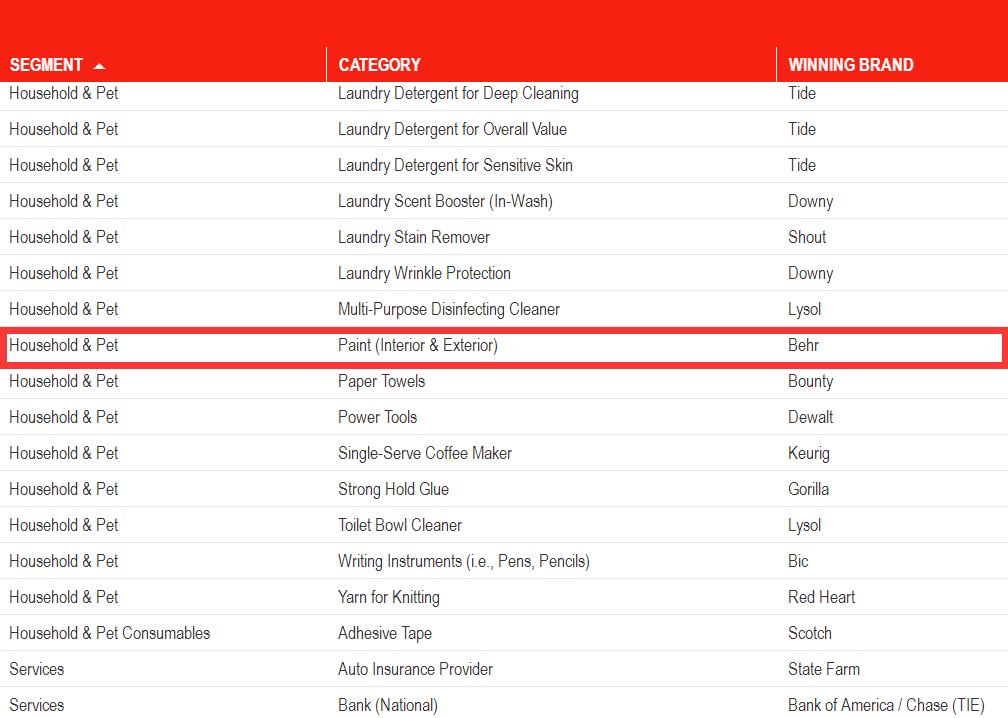The height and width of the screenshot is (718, 1008).
Task: Click 'Household & Pet' in the Toilet Bowl Cleaner row
Action: click(x=64, y=525)
